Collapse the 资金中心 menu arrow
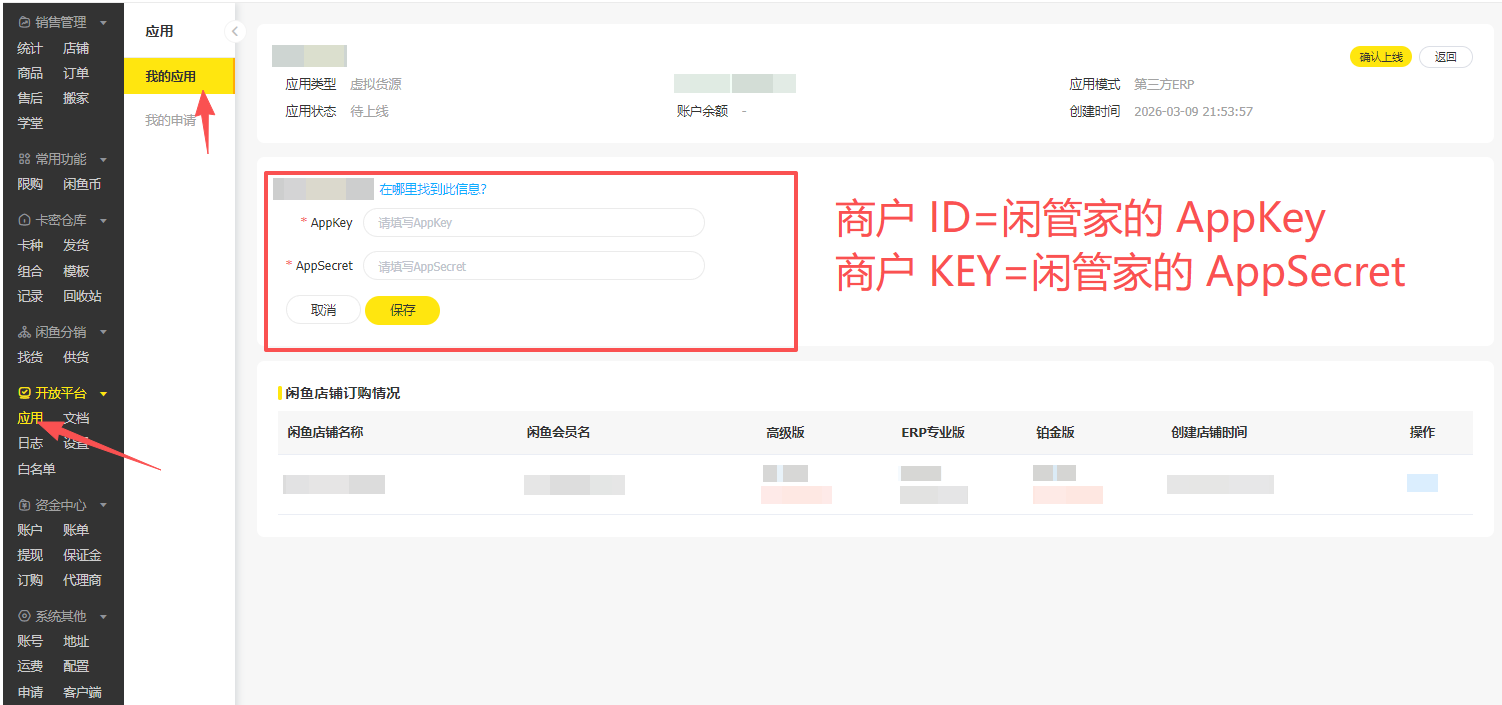Image resolution: width=1502 pixels, height=705 pixels. (x=103, y=505)
